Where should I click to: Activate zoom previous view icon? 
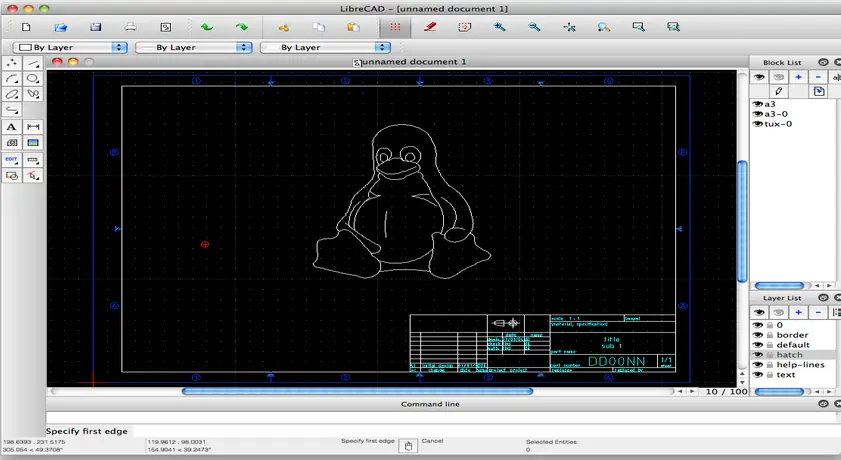(603, 27)
